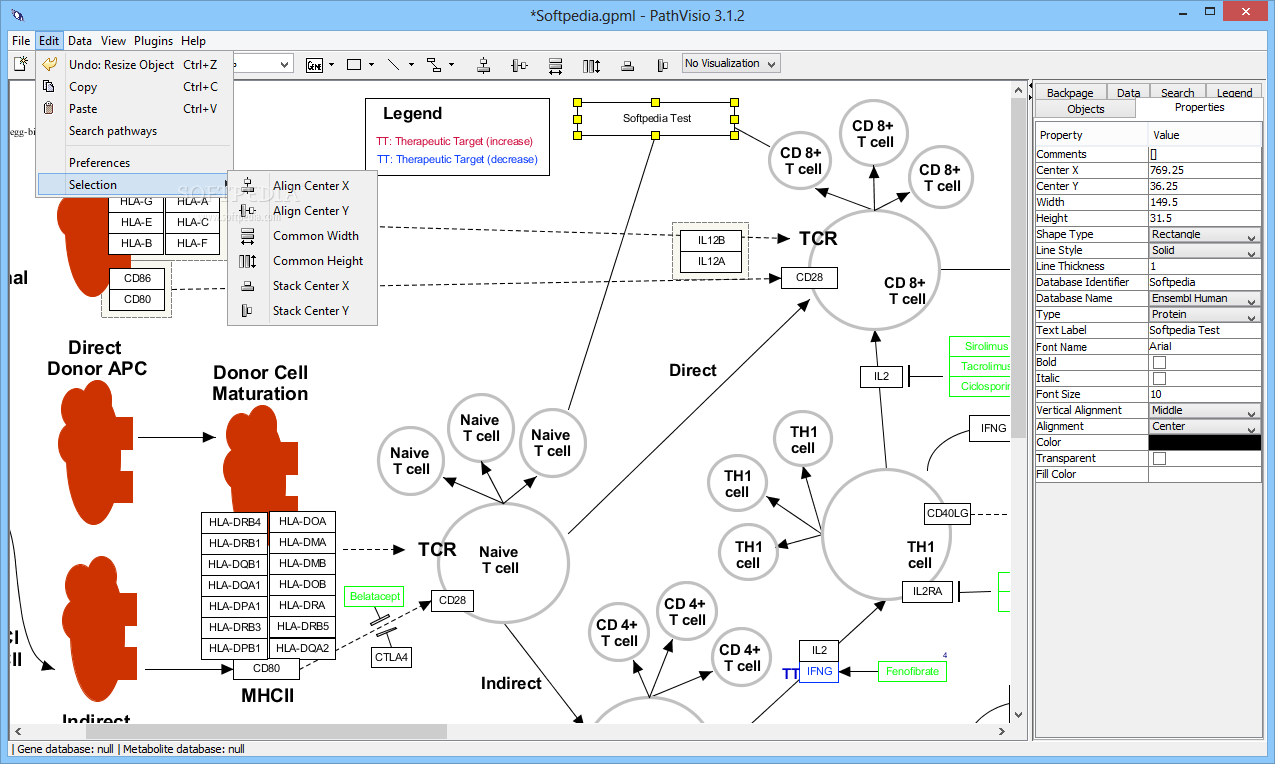The height and width of the screenshot is (764, 1275).
Task: Click Stack Center Y icon in submenu
Action: [x=247, y=310]
